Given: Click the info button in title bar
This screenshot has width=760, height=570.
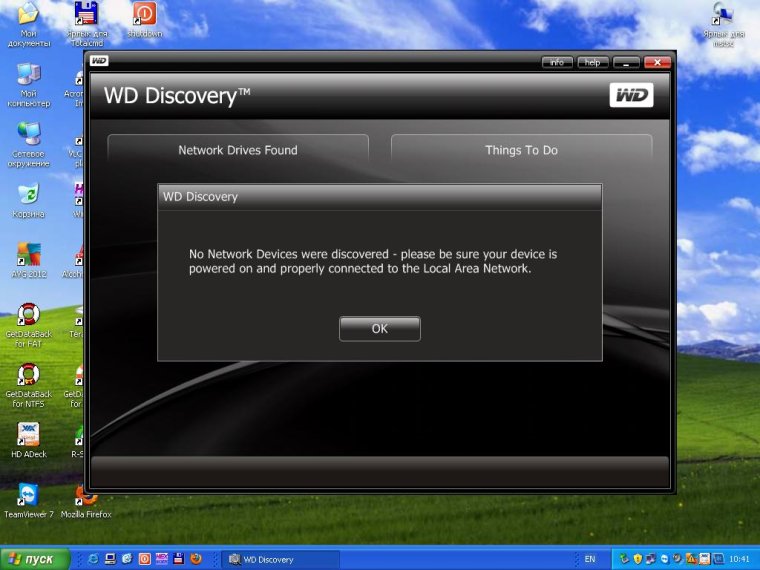Looking at the screenshot, I should pyautogui.click(x=557, y=63).
